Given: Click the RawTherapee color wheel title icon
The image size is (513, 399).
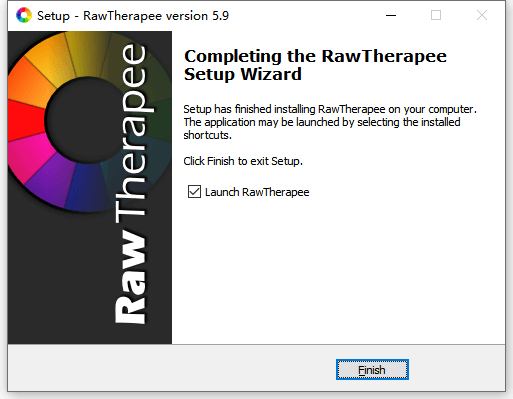Looking at the screenshot, I should (24, 15).
